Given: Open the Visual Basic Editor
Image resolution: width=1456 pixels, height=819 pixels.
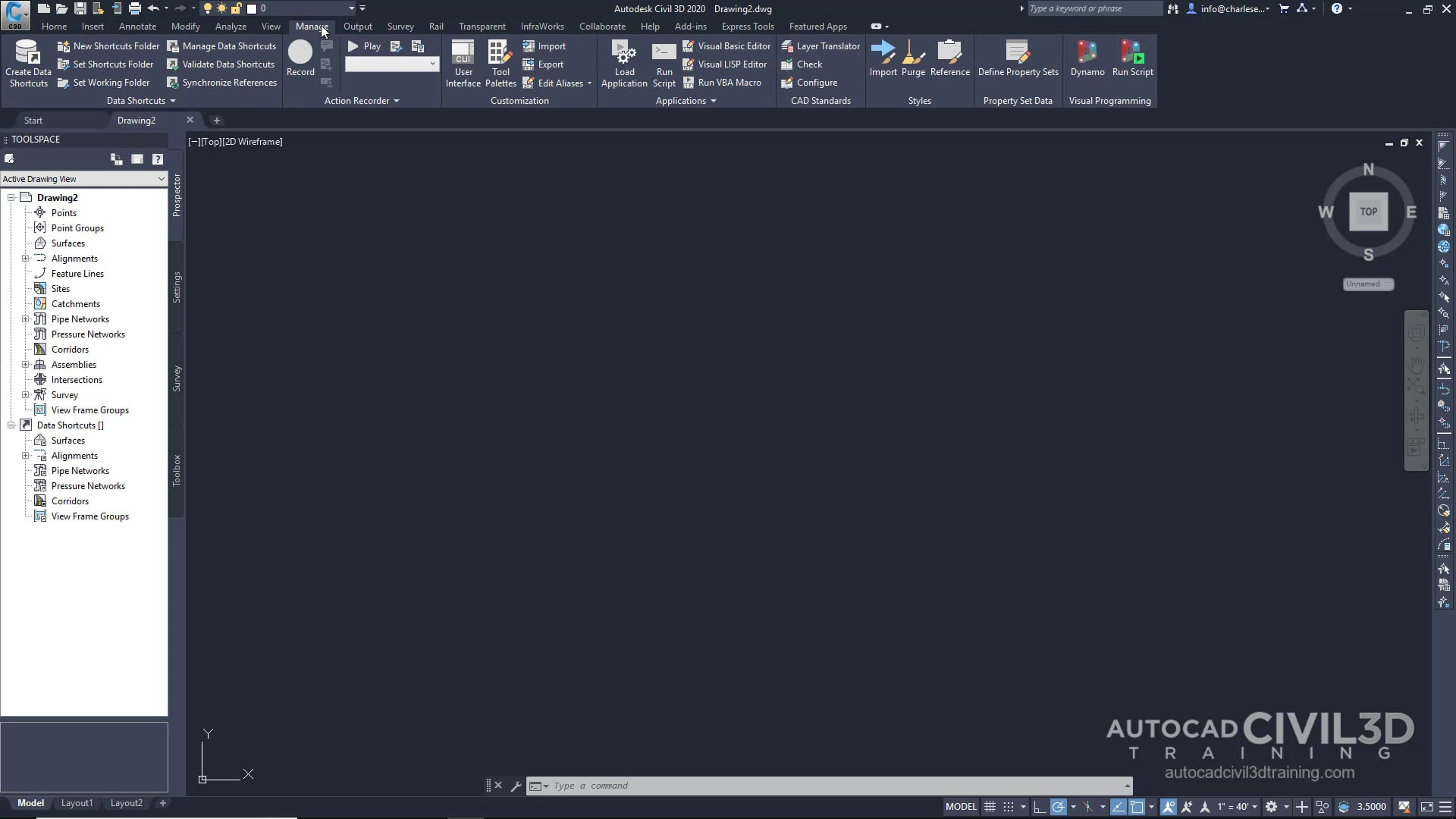Looking at the screenshot, I should coord(726,45).
